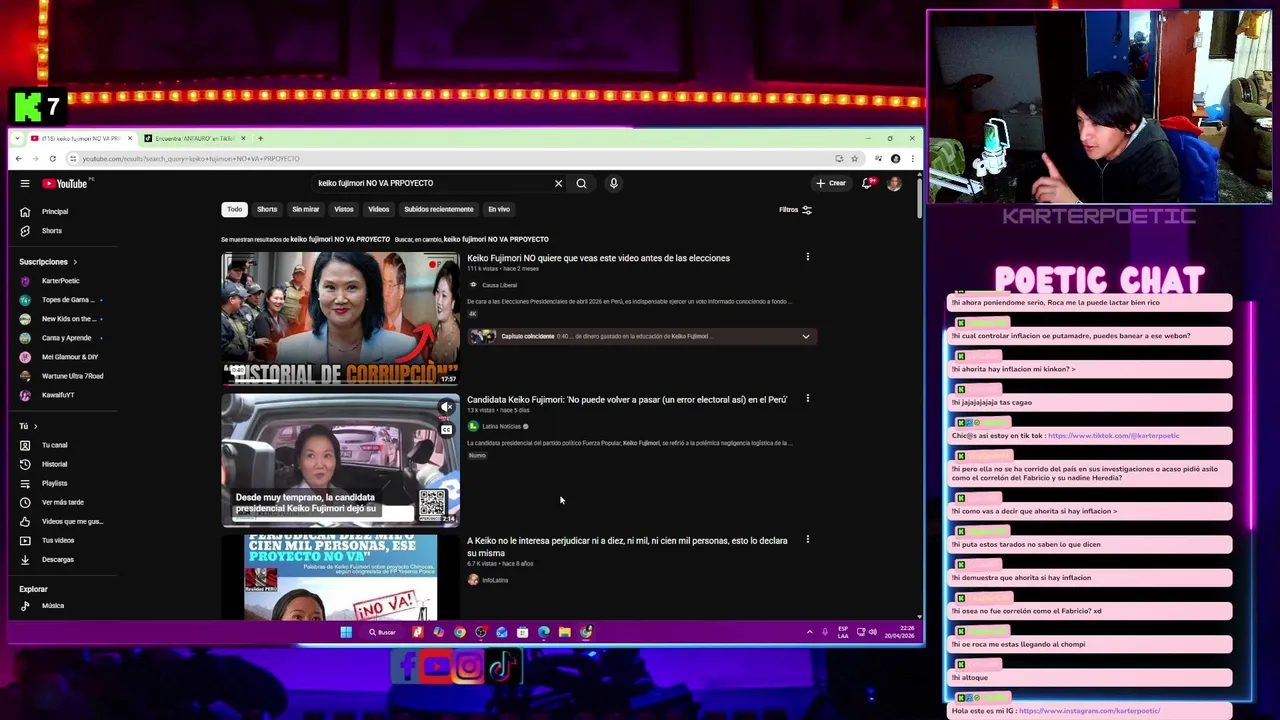Search instead for 'keiko fujimori NO VA PRPOYECTO'

[x=496, y=239]
